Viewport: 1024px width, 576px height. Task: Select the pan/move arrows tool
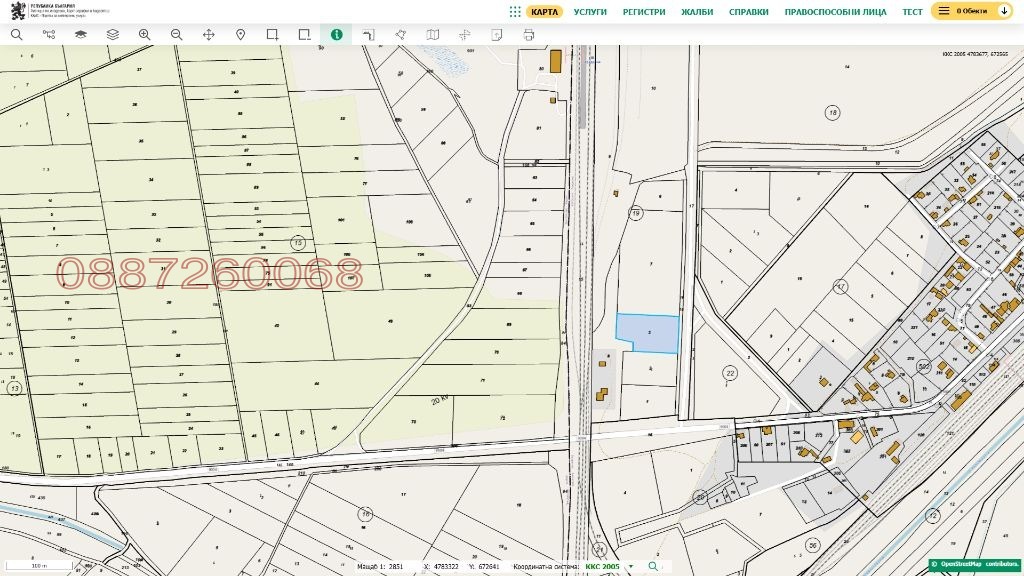(x=208, y=34)
